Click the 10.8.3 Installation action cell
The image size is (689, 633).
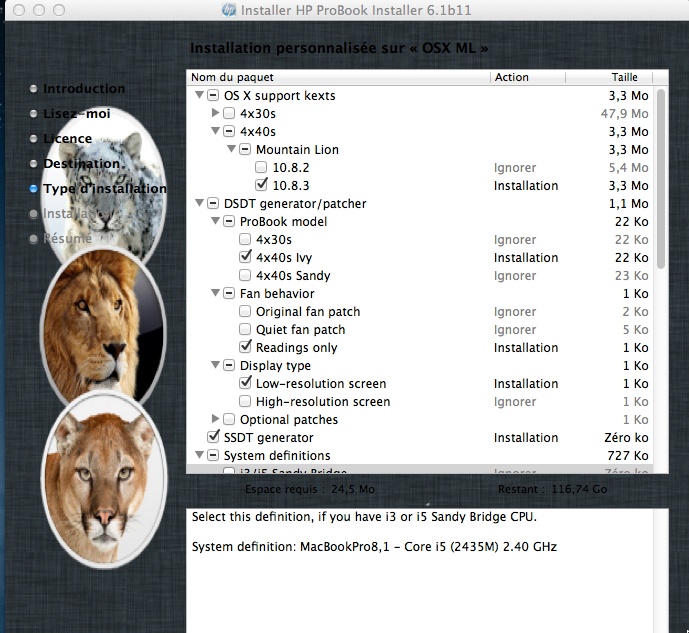tap(526, 185)
